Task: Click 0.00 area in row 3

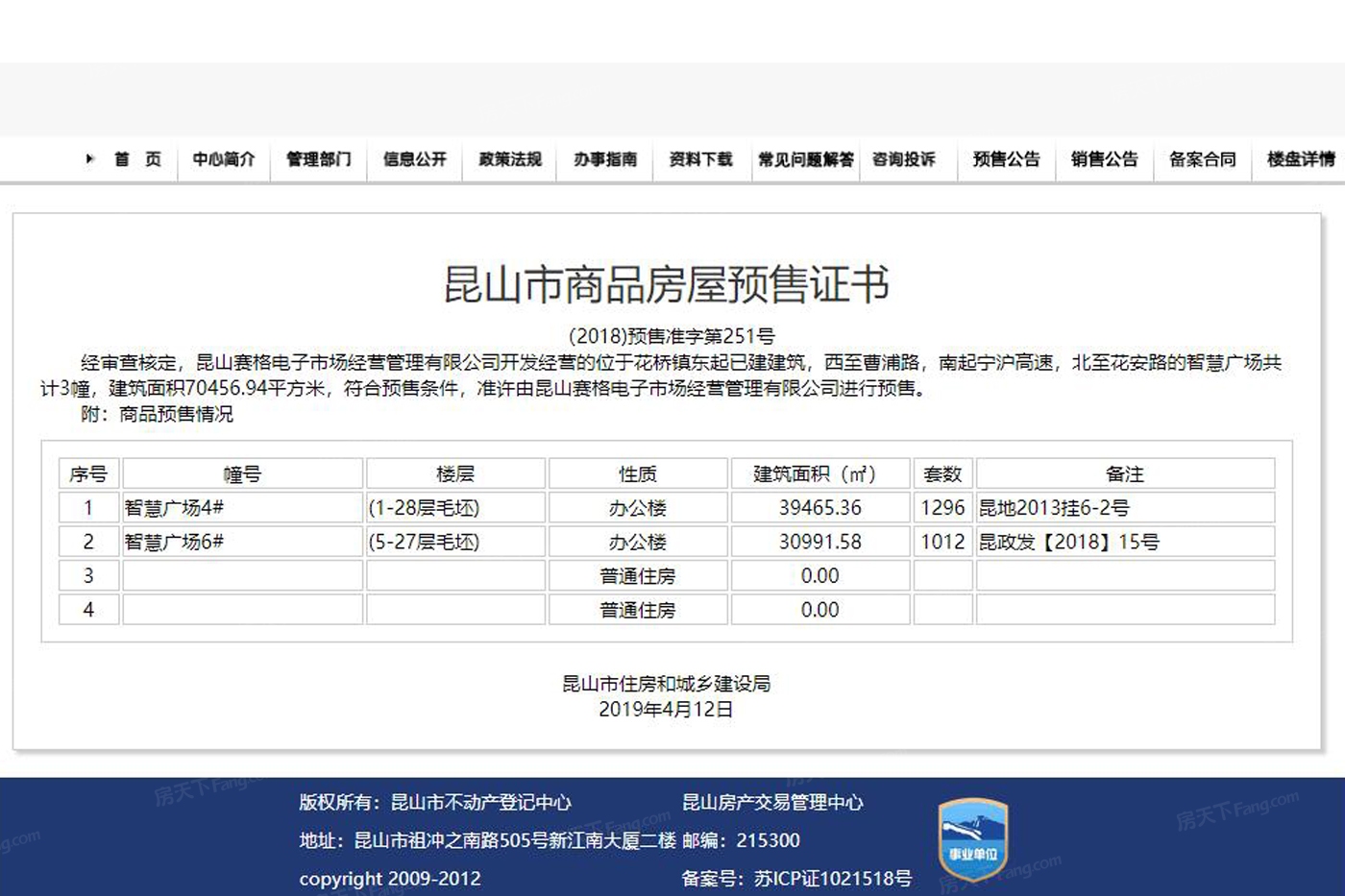Action: click(820, 576)
